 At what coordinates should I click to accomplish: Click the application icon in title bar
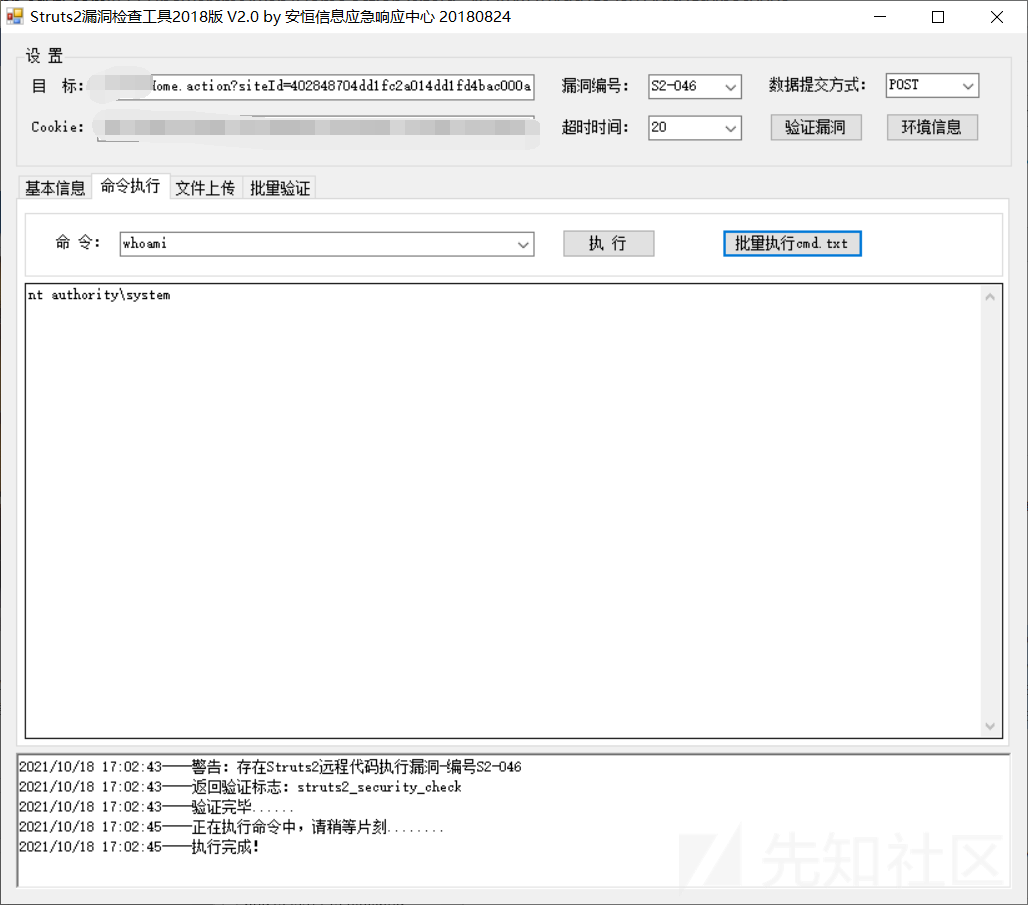14,16
